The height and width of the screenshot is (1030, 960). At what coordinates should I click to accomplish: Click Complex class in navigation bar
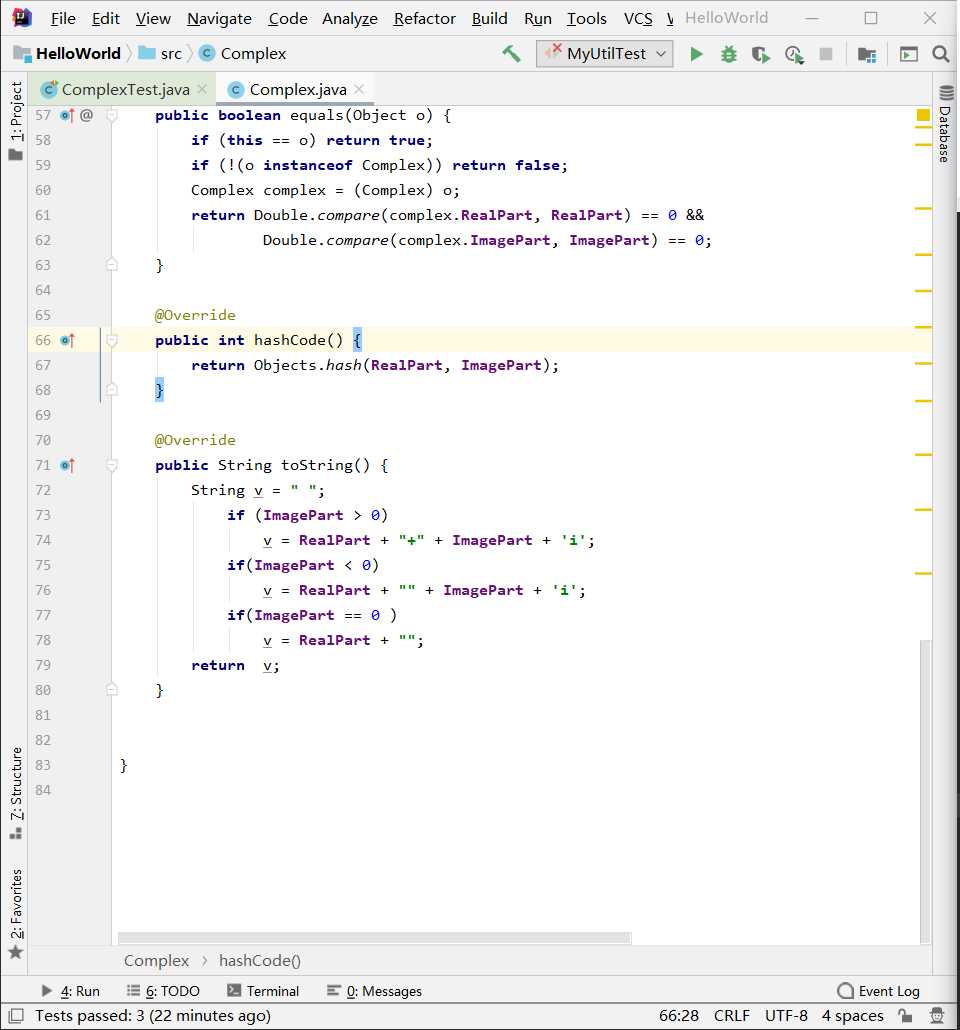(x=243, y=54)
